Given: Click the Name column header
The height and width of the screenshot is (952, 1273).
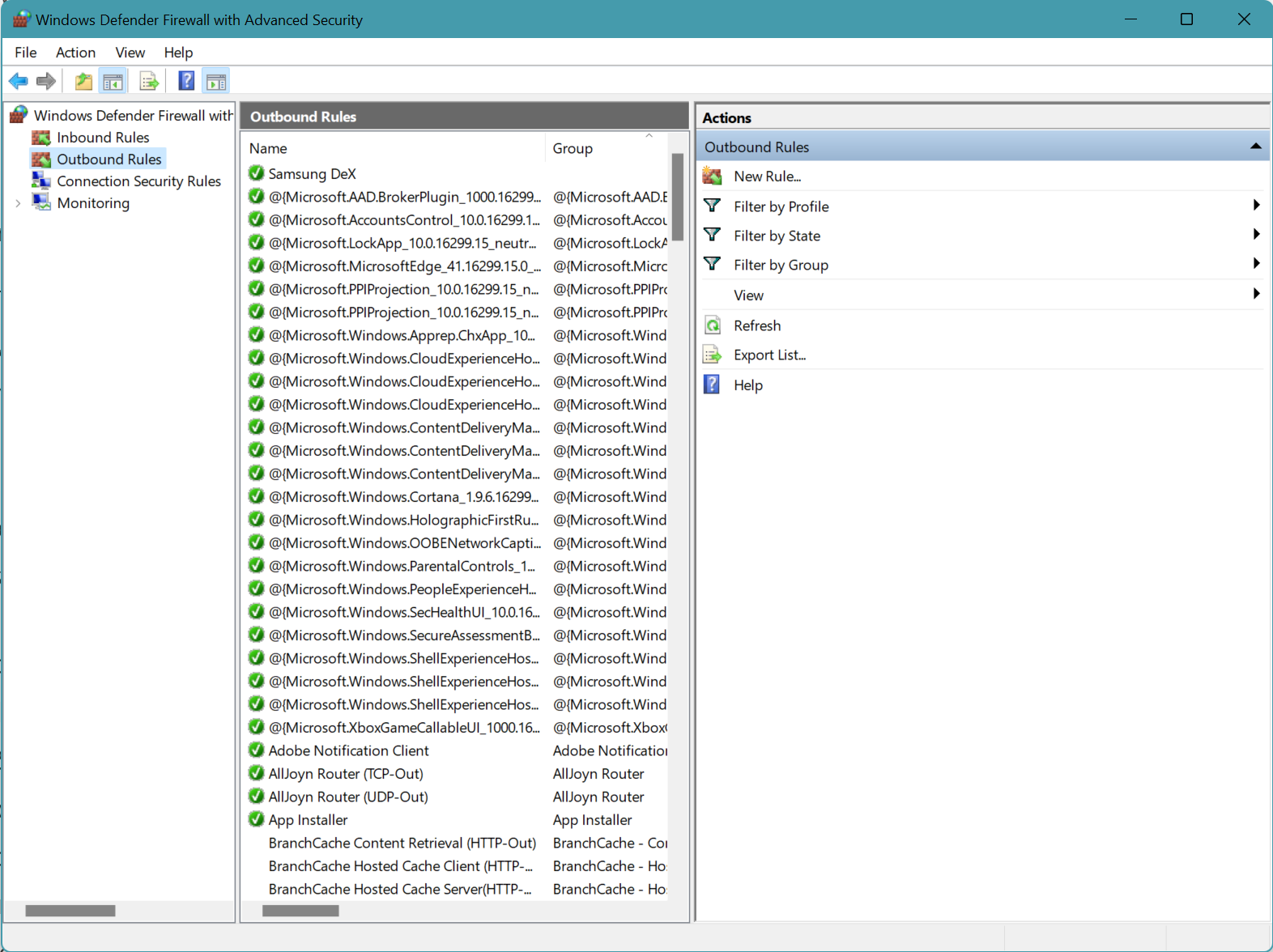Looking at the screenshot, I should pos(268,148).
